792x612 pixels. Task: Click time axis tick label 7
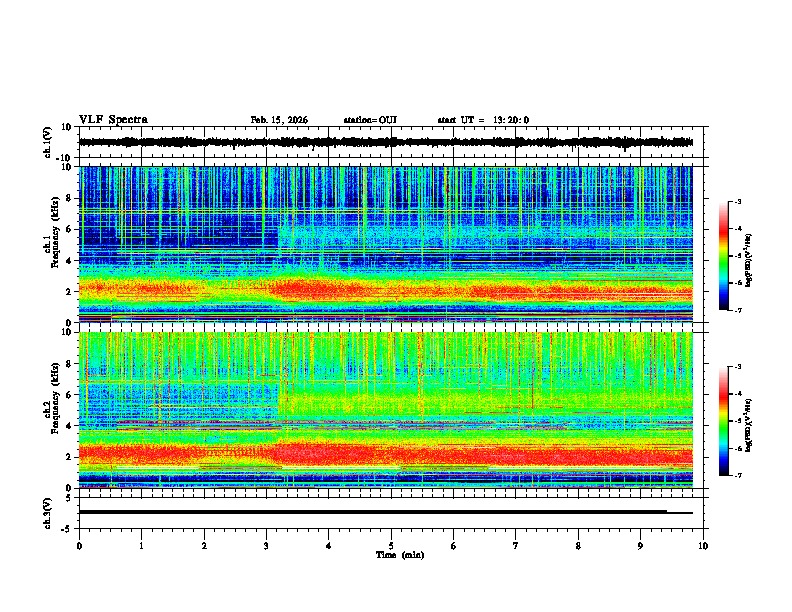(x=516, y=546)
